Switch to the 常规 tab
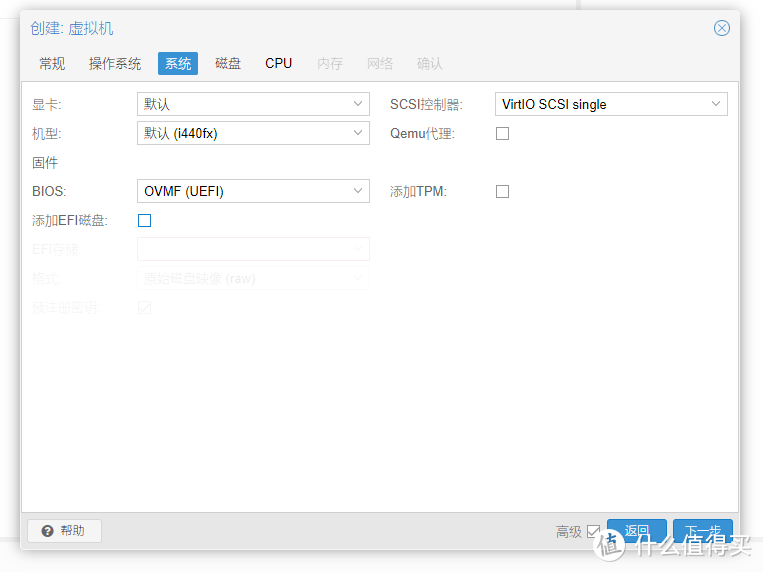 52,63
